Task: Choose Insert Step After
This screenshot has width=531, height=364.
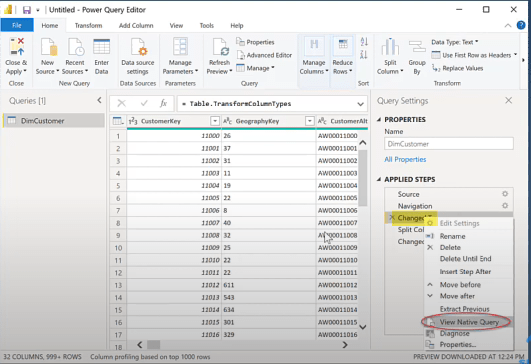Action: point(469,272)
